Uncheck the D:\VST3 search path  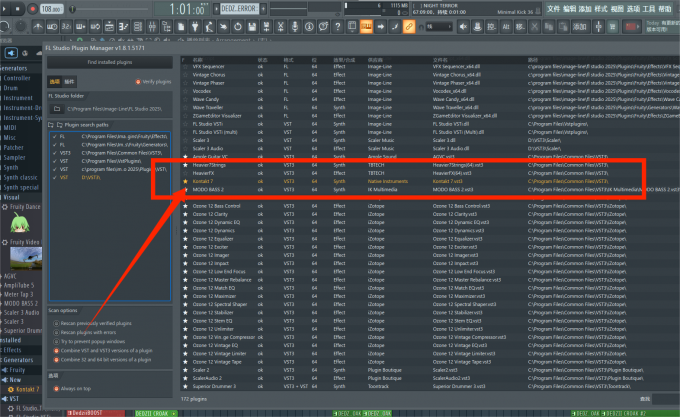tap(55, 178)
